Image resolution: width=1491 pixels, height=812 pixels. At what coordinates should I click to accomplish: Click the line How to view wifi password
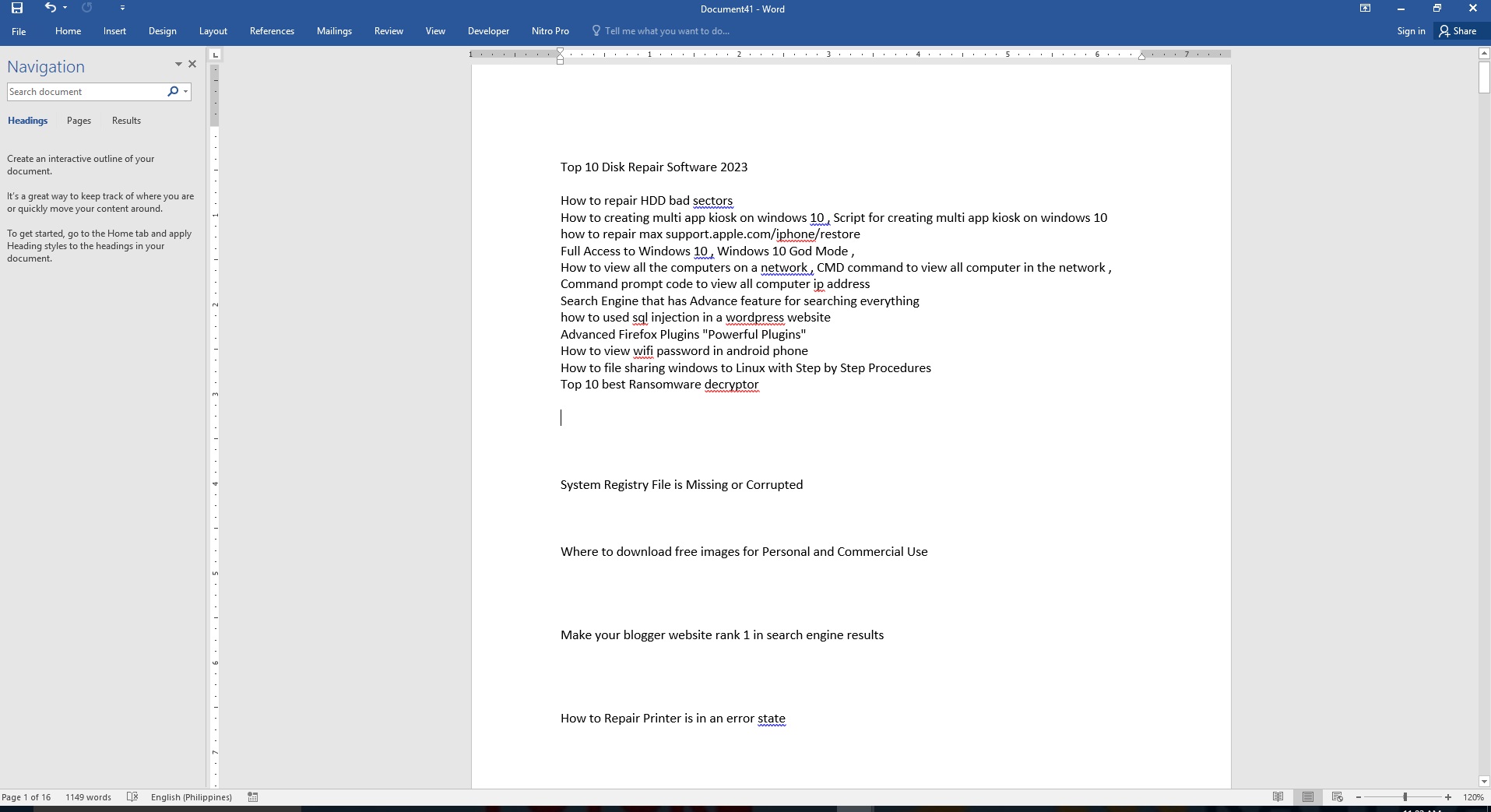coord(684,351)
